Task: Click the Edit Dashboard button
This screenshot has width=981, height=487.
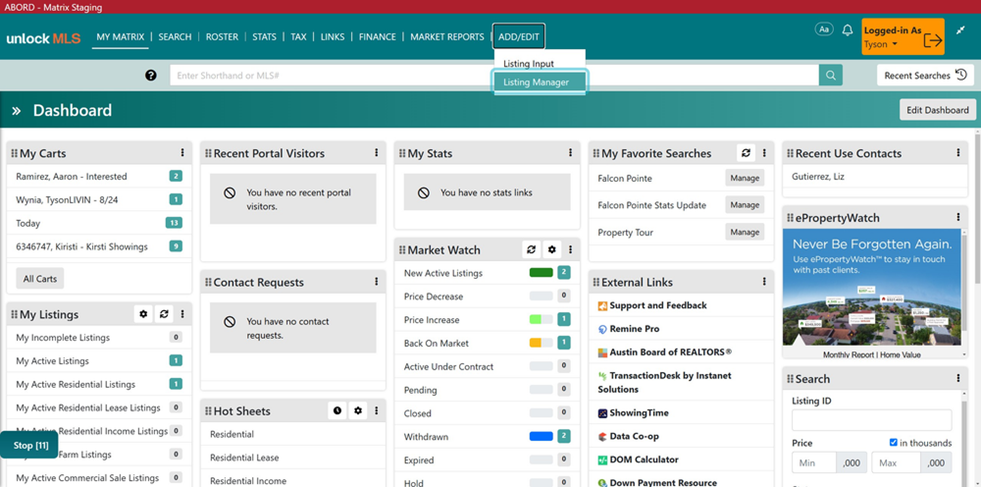Action: (937, 110)
